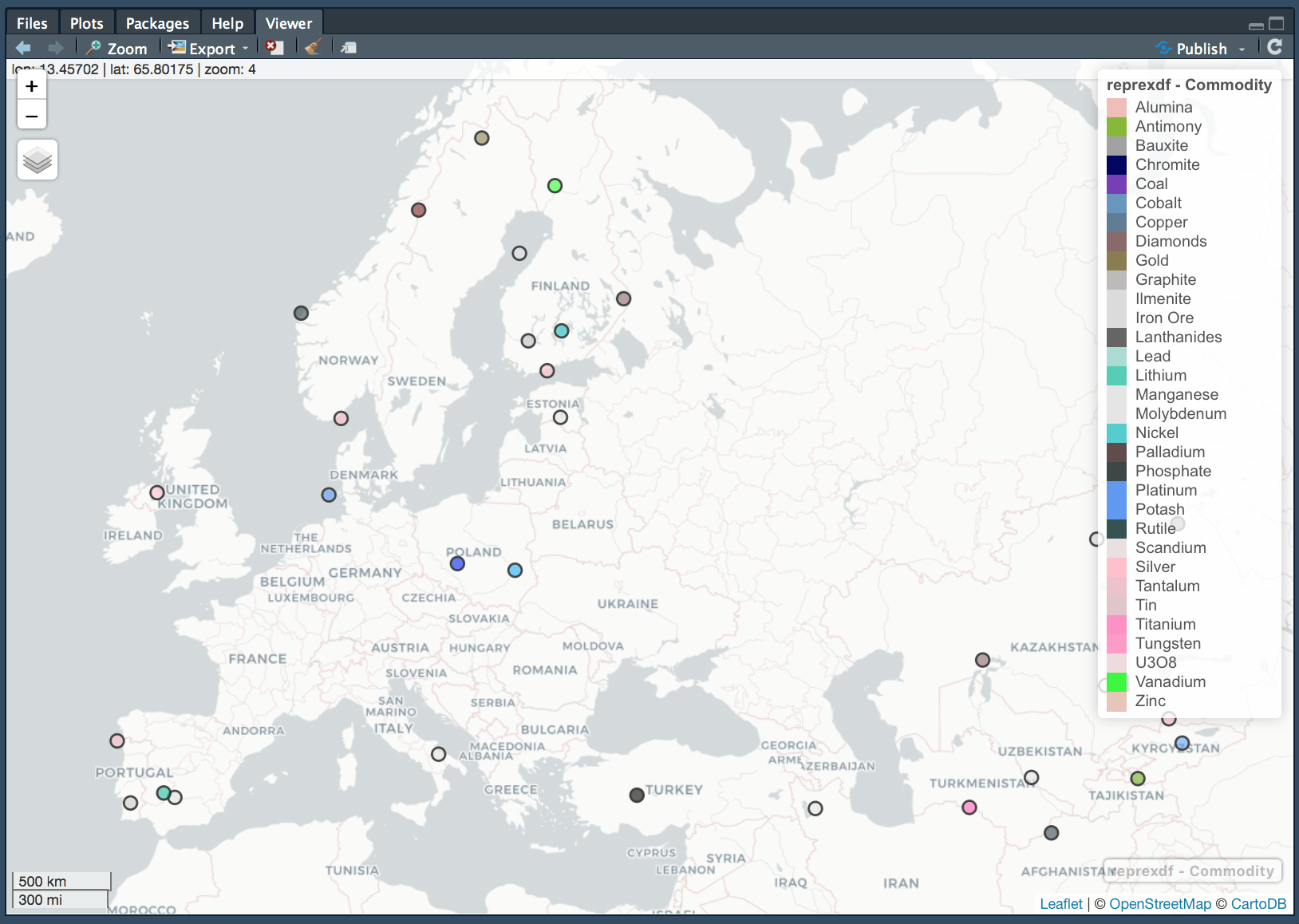
Task: Click the bright pink marker in Turkmenistan
Action: pos(969,808)
